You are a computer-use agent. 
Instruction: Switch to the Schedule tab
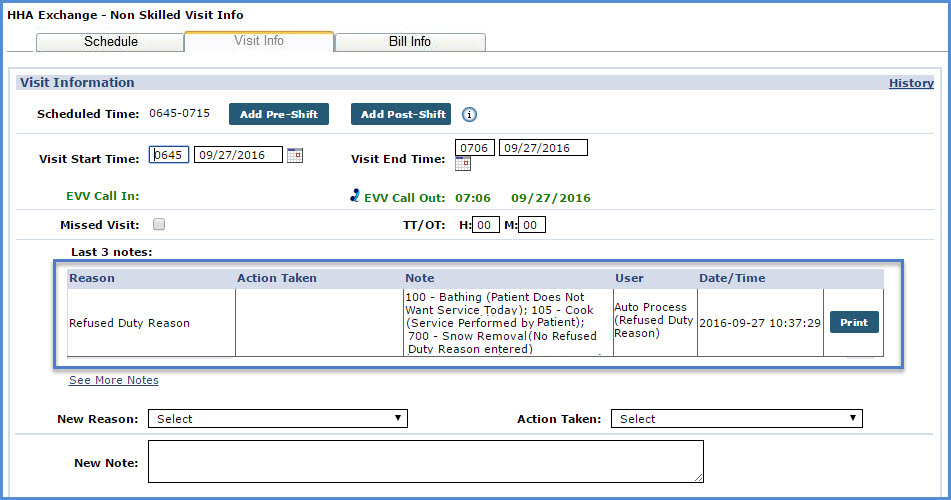point(110,42)
